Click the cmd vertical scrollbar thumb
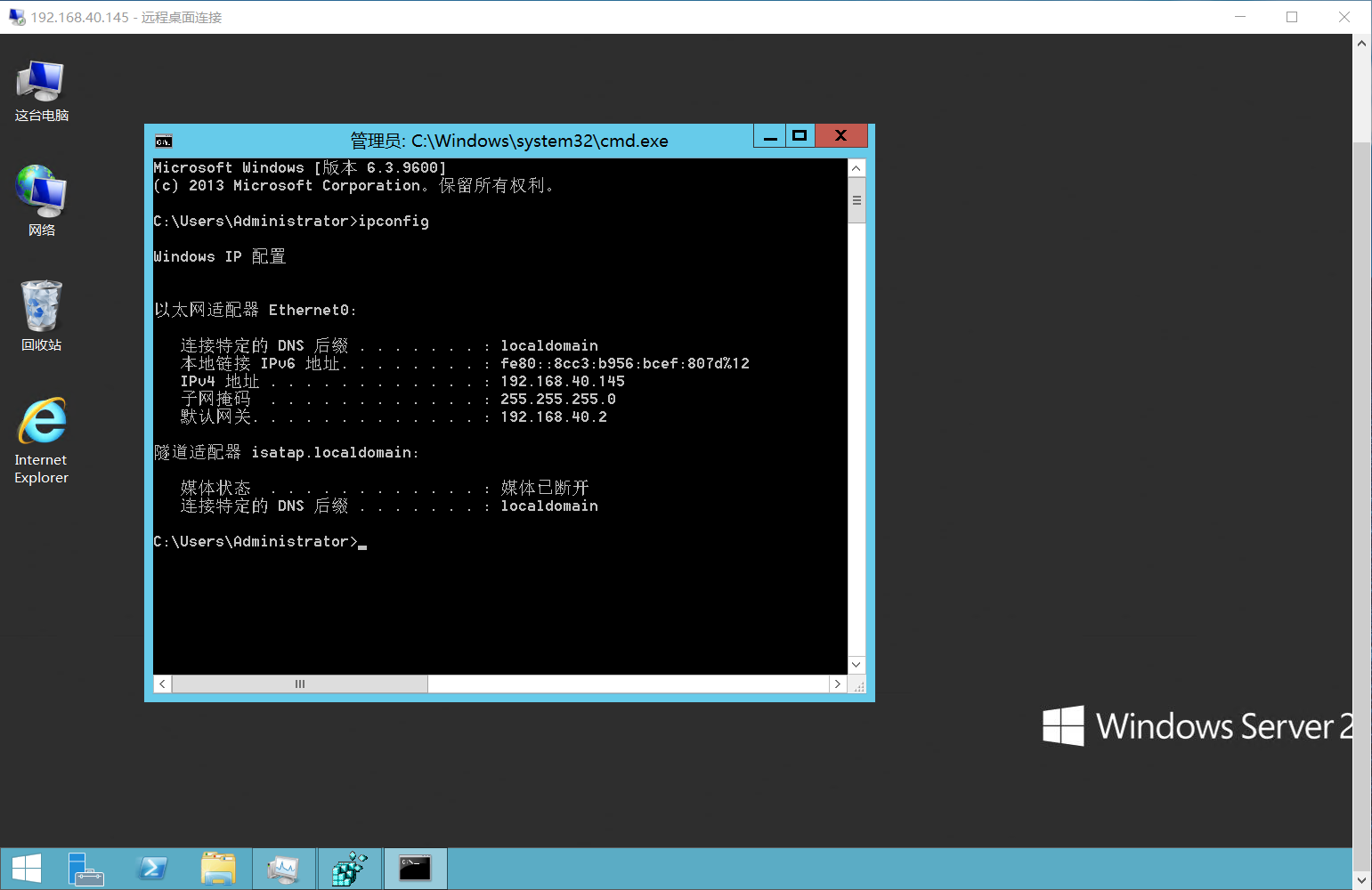The image size is (1372, 890). (x=856, y=200)
